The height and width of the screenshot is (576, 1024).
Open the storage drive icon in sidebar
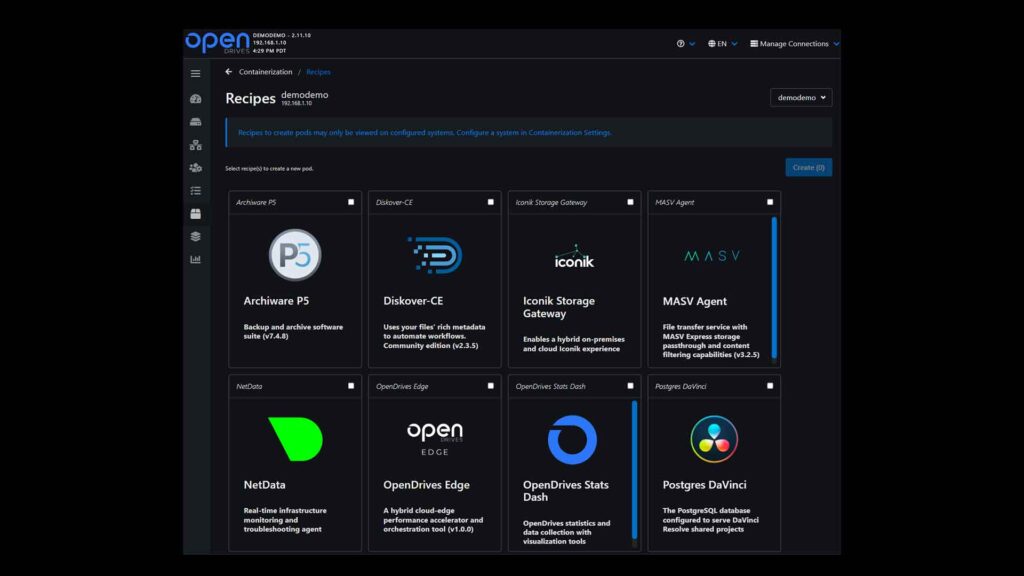pyautogui.click(x=195, y=122)
